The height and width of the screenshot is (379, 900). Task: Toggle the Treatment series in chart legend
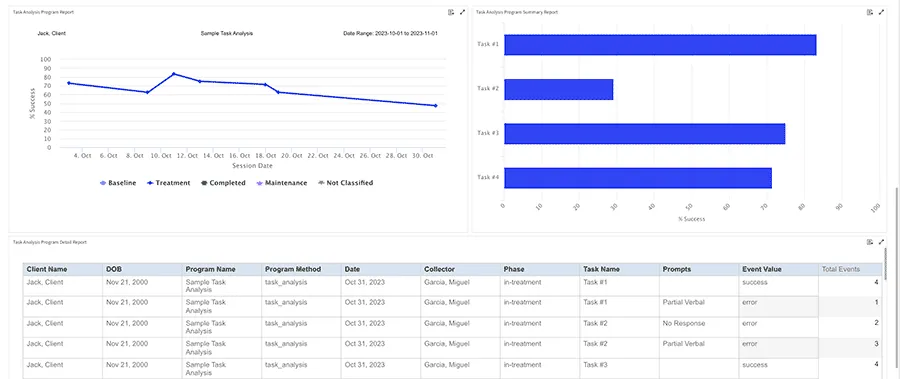168,183
